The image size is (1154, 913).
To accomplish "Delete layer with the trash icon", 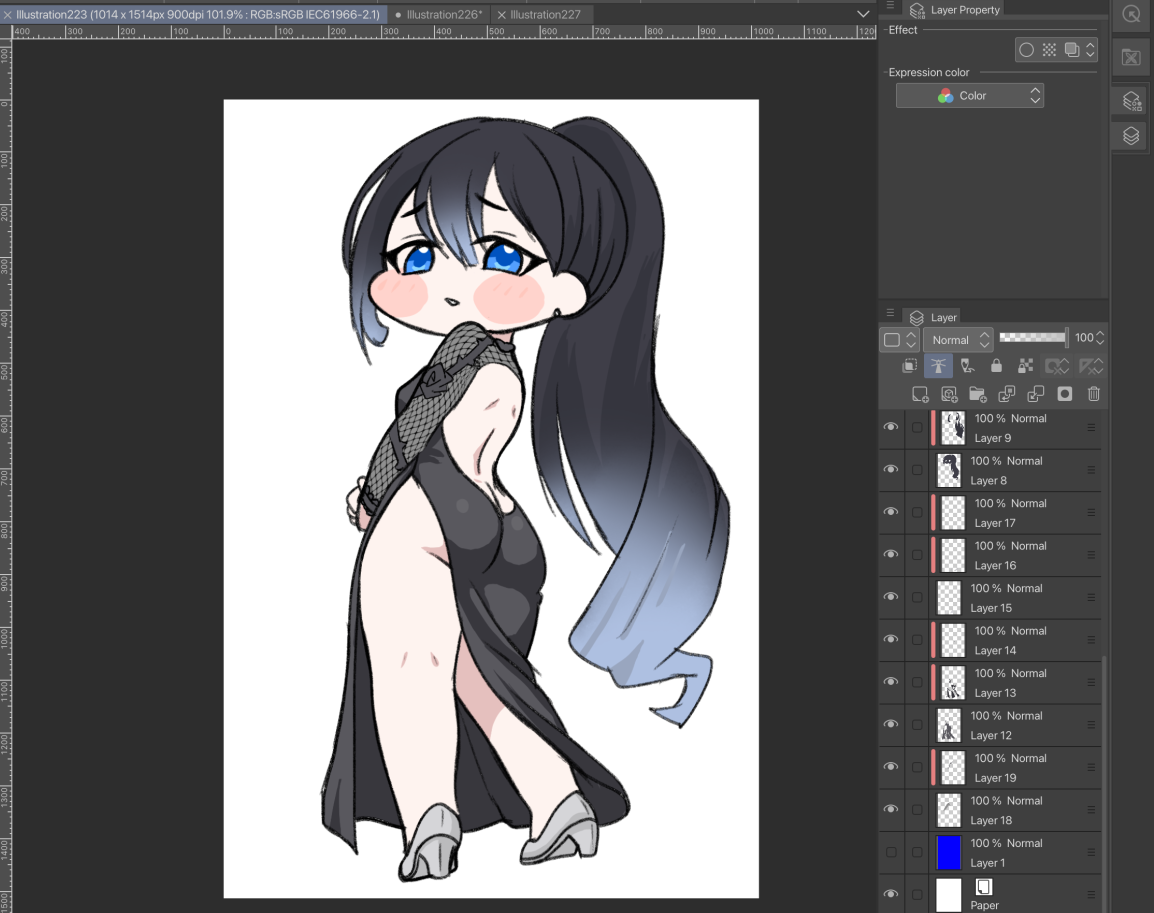I will 1094,394.
